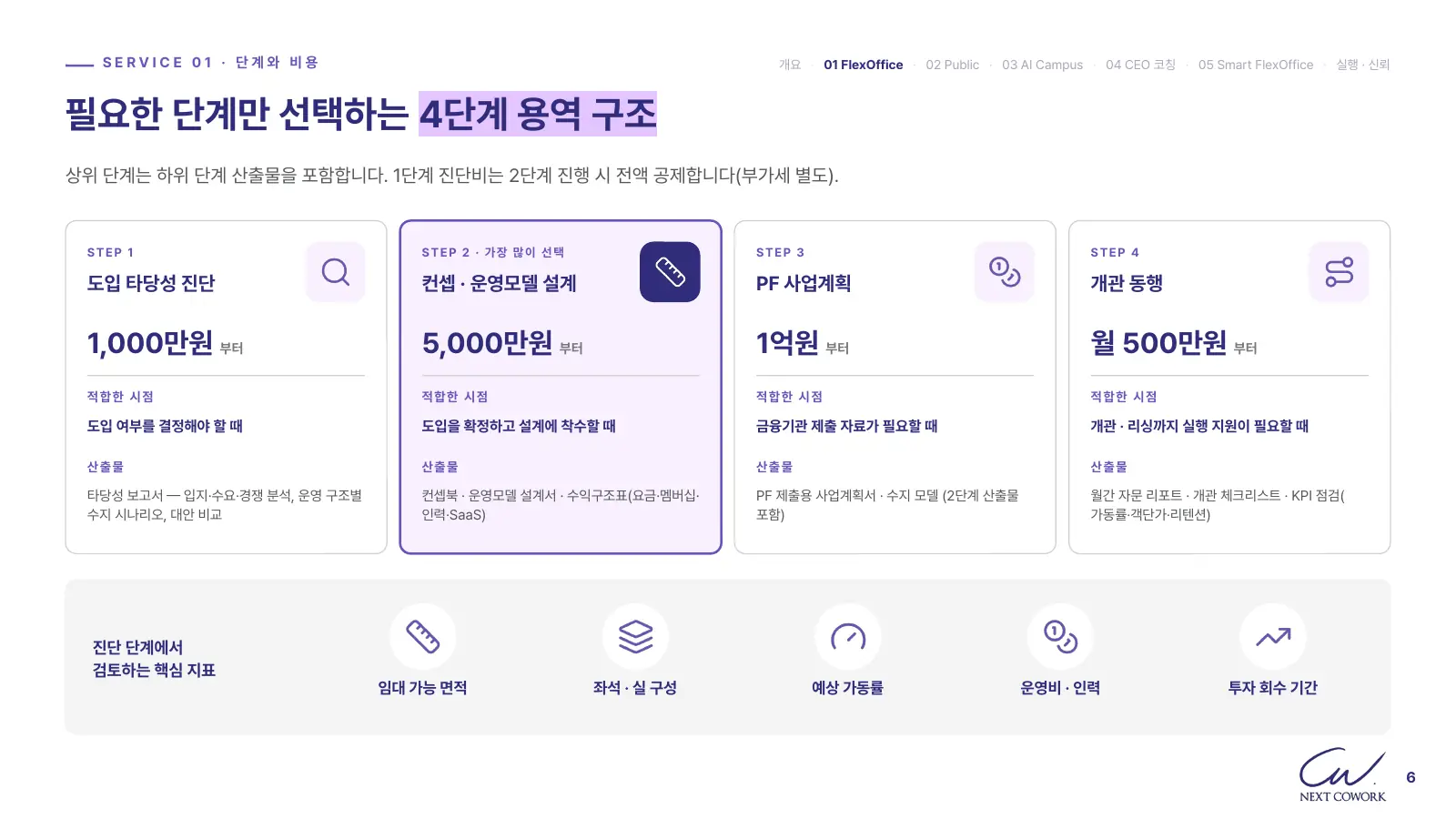The width and height of the screenshot is (1456, 819).
Task: Click the trend arrow icon above 투자 회수 기간
Action: tap(1273, 637)
